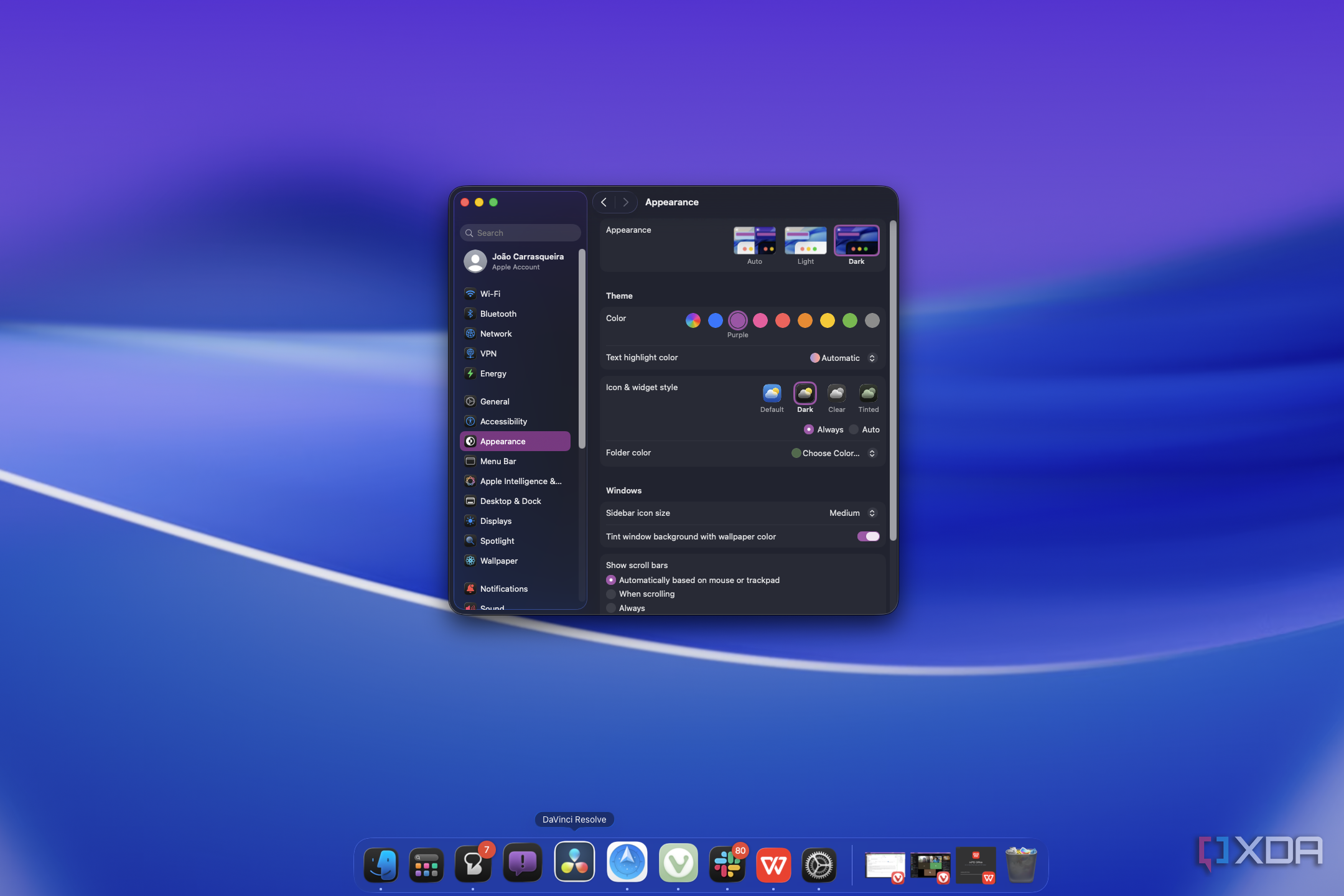Open Wi-Fi settings in sidebar
Image resolution: width=1344 pixels, height=896 pixels.
click(515, 294)
